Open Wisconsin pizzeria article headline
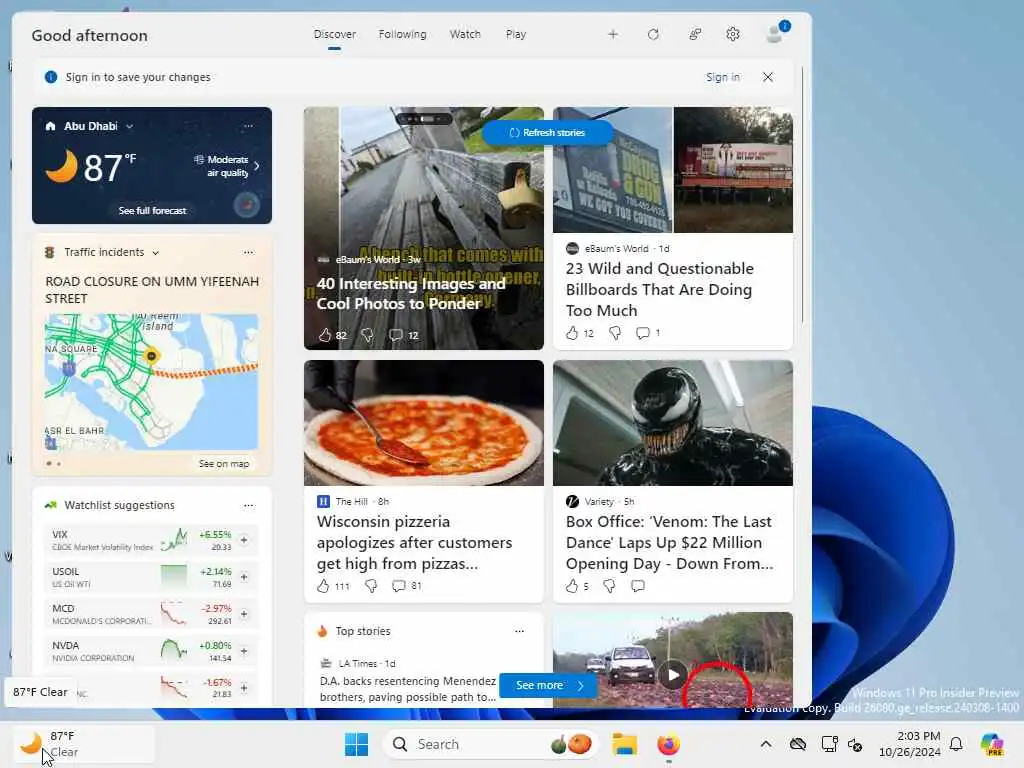 tap(414, 542)
